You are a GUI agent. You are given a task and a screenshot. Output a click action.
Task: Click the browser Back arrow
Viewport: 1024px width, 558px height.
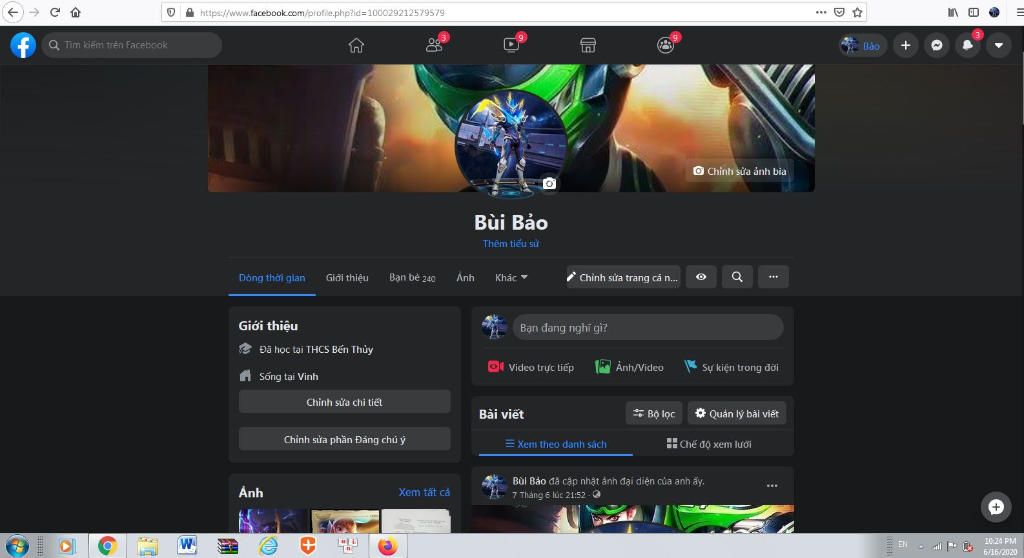pyautogui.click(x=12, y=12)
